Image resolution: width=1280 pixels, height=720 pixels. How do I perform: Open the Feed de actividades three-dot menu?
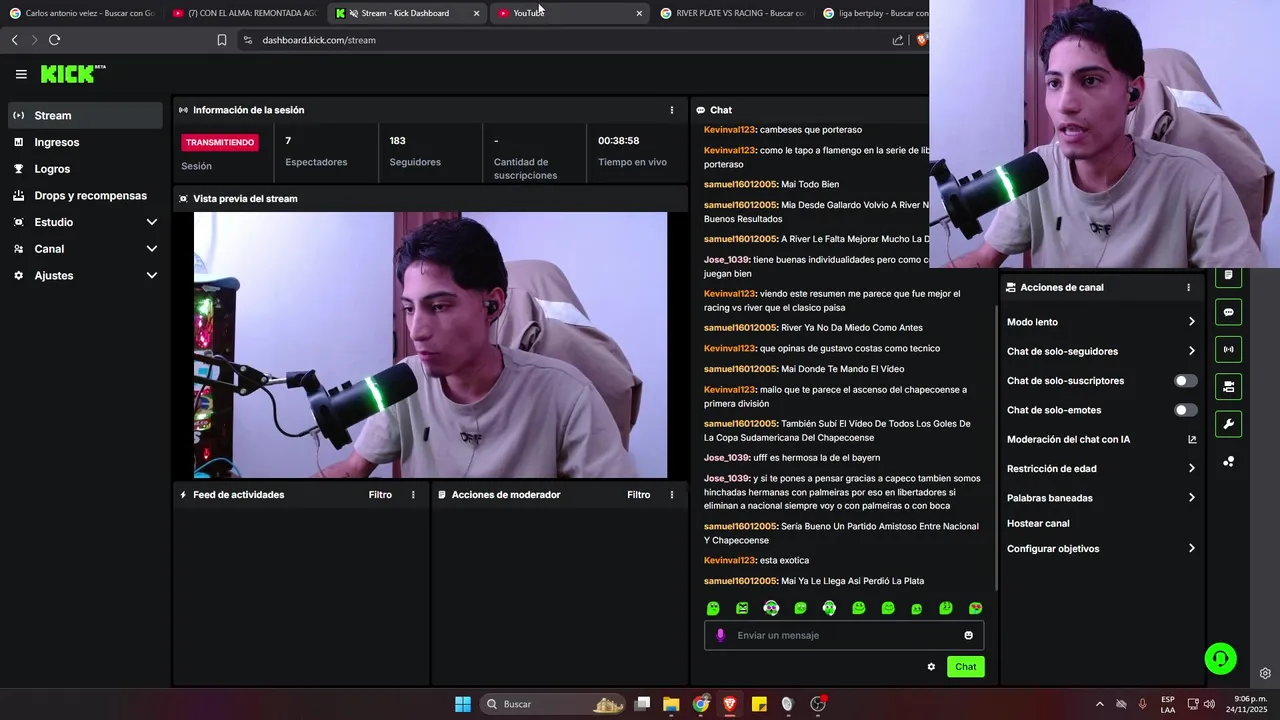pyautogui.click(x=413, y=495)
